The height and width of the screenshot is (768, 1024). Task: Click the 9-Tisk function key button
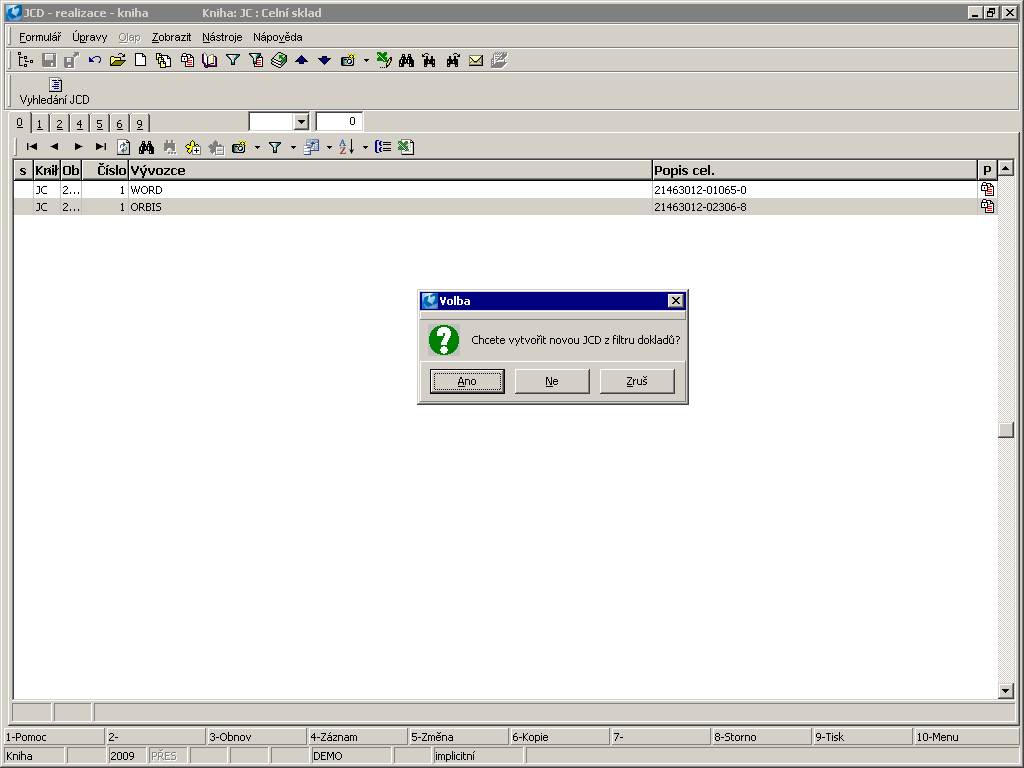pyautogui.click(x=862, y=737)
